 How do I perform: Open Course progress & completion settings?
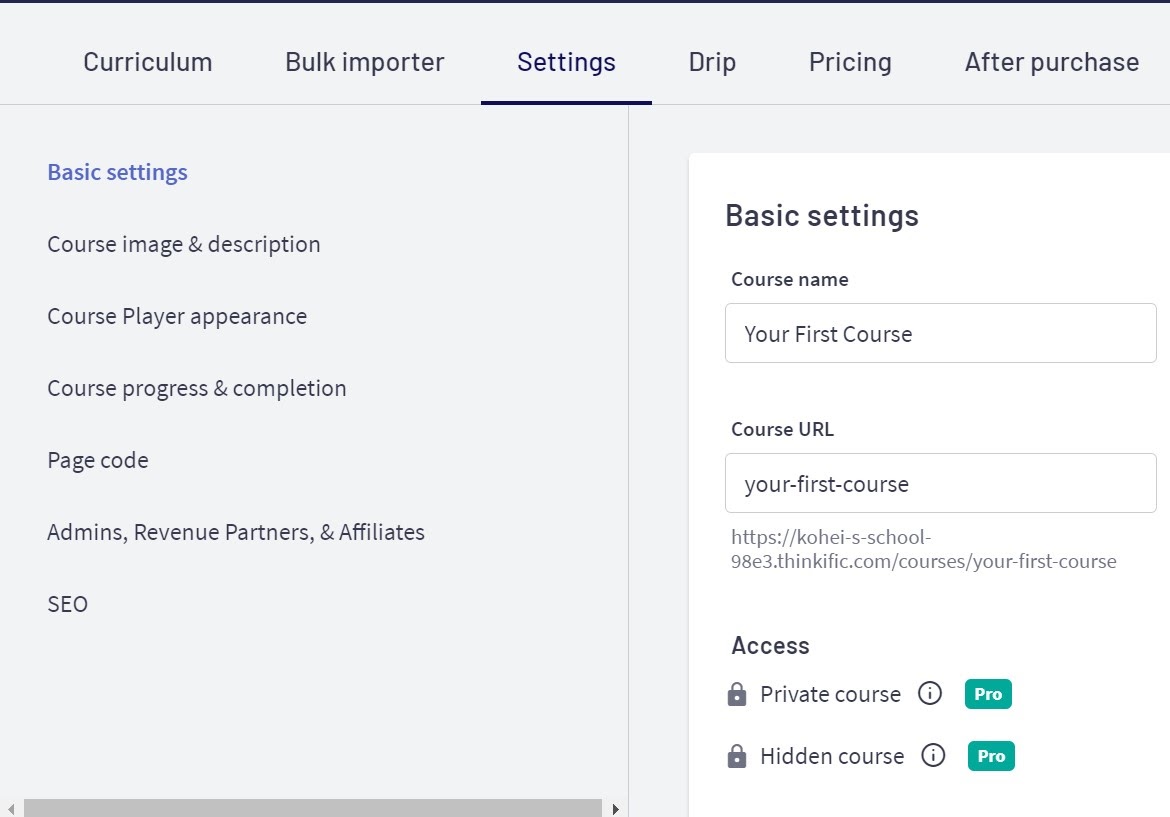coord(197,388)
